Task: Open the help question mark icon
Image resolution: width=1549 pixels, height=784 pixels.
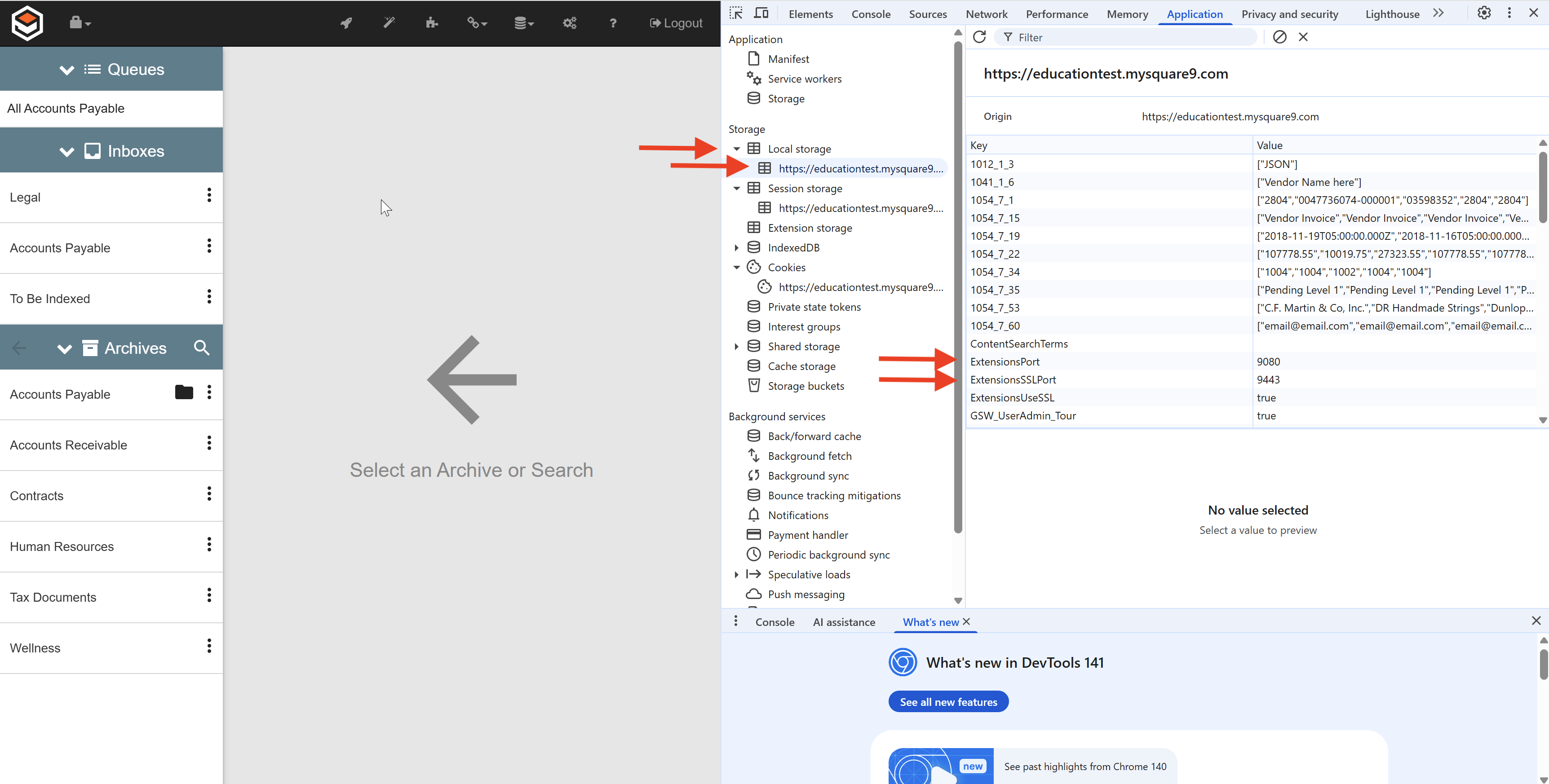Action: [613, 23]
